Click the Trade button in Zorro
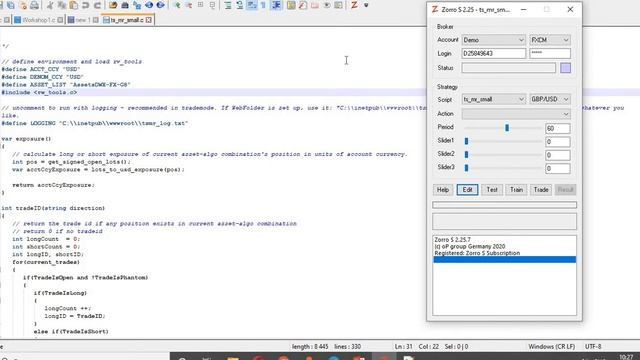 541,190
